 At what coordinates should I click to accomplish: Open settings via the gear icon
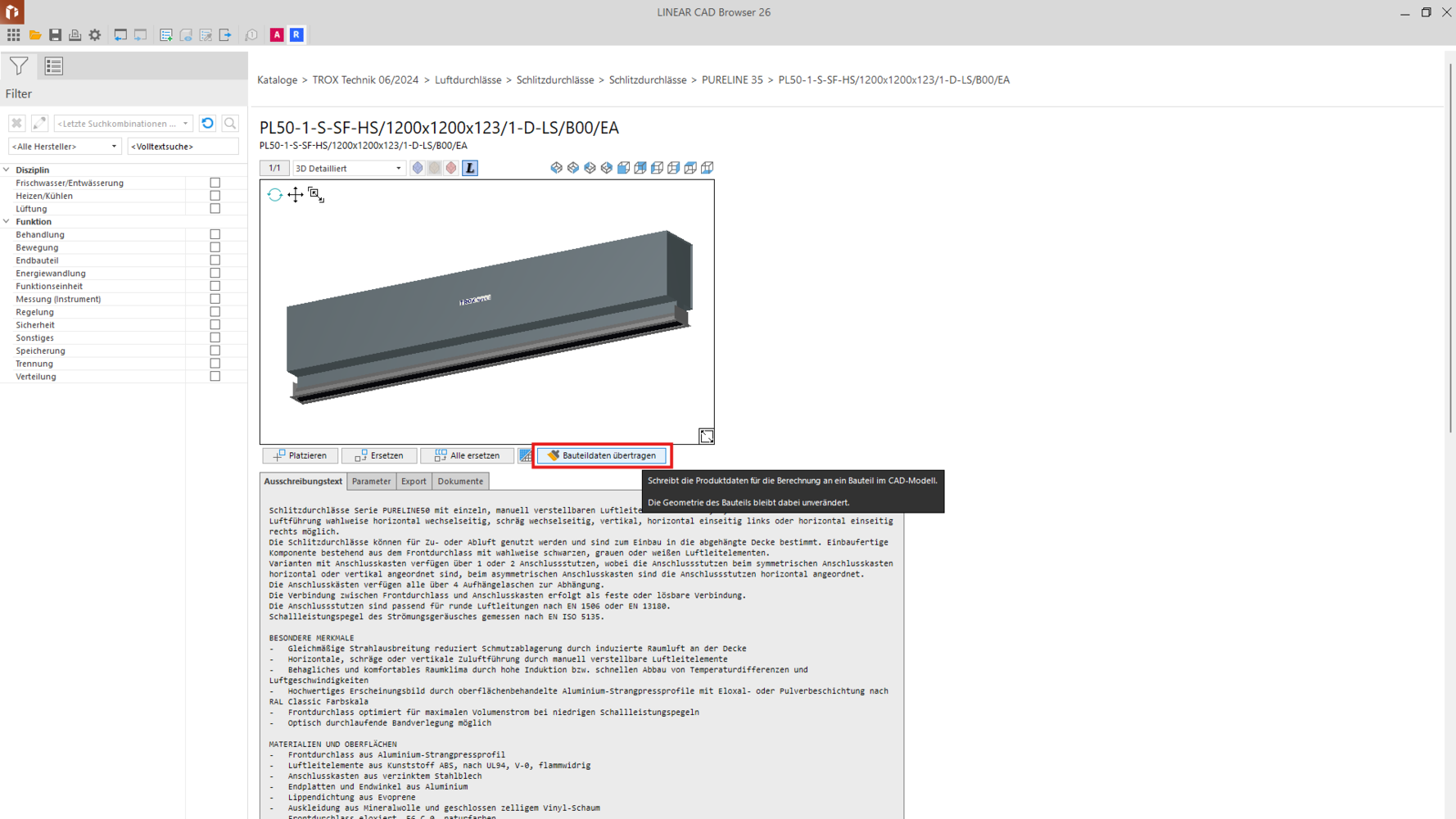[95, 35]
